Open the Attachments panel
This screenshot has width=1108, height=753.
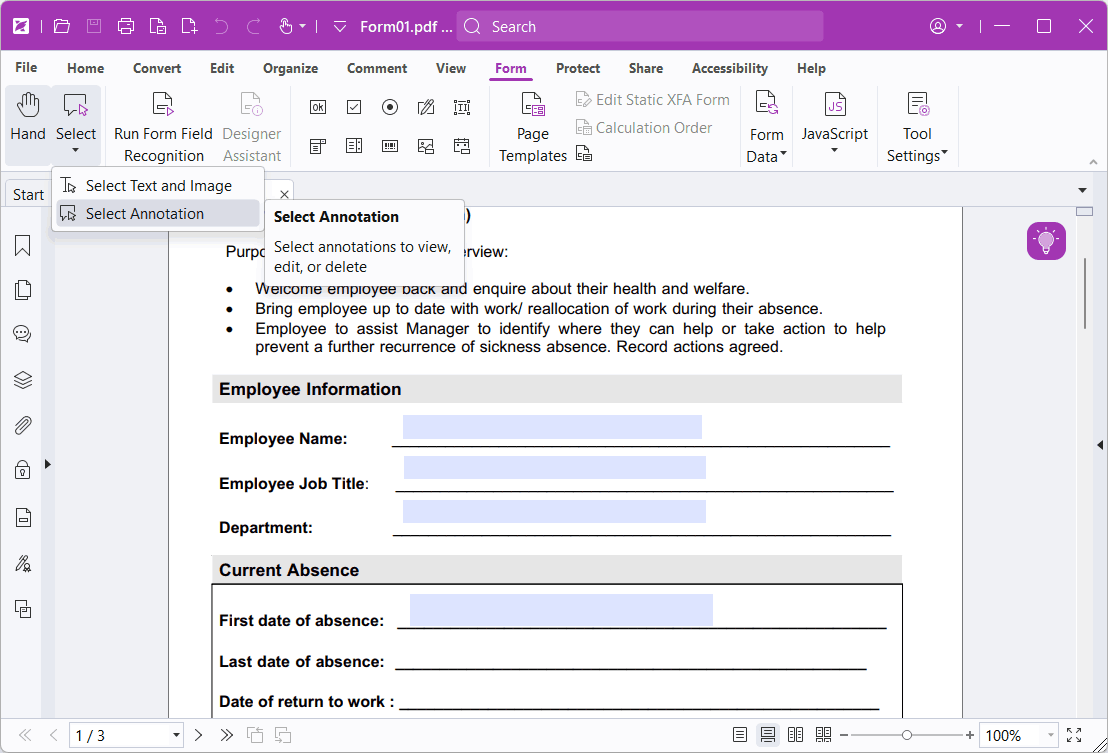pyautogui.click(x=22, y=424)
